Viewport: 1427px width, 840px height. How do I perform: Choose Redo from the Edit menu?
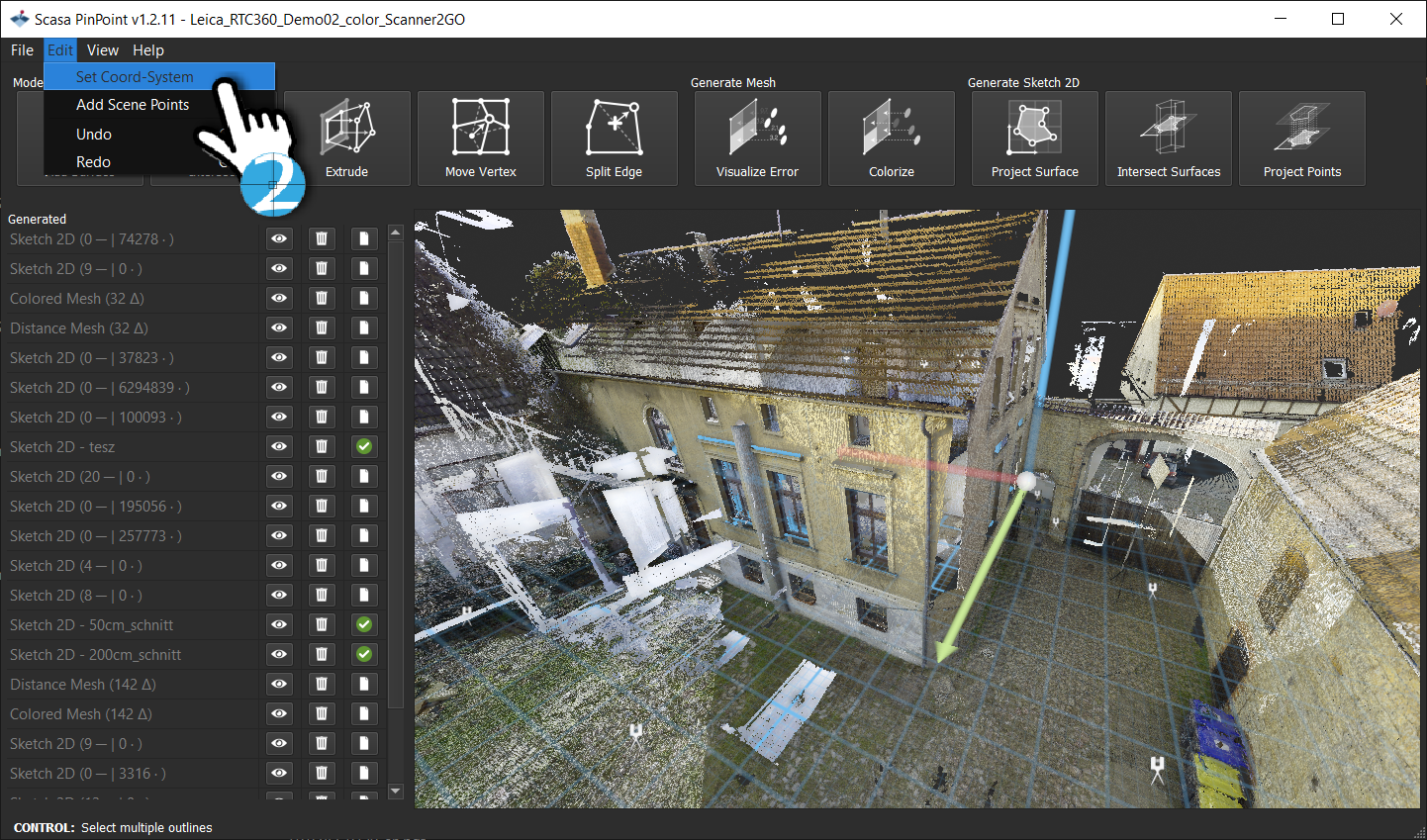[x=94, y=162]
